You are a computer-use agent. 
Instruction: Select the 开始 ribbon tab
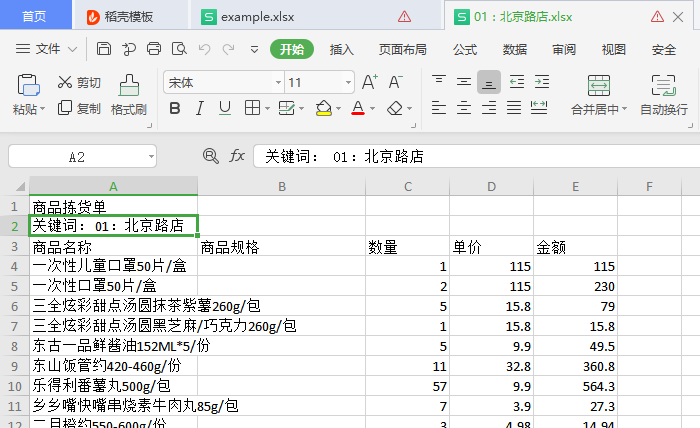pyautogui.click(x=292, y=49)
